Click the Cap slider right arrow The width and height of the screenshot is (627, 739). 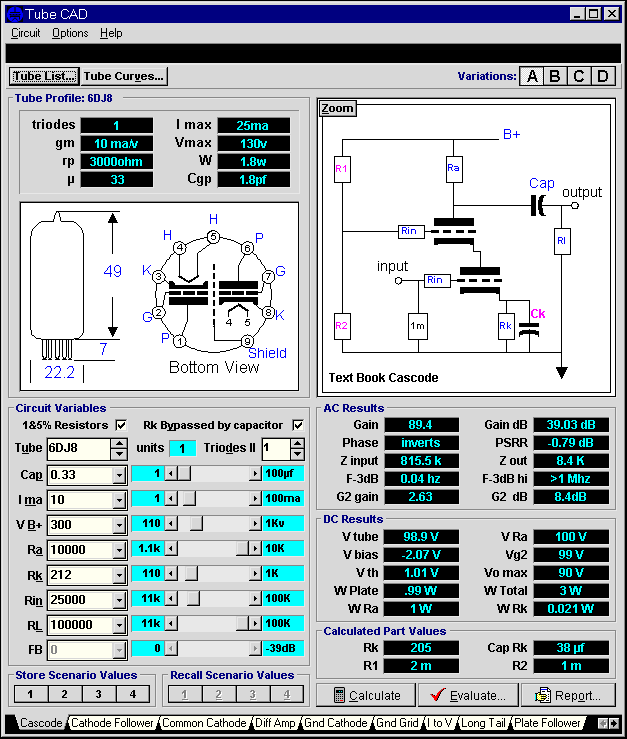(x=255, y=473)
